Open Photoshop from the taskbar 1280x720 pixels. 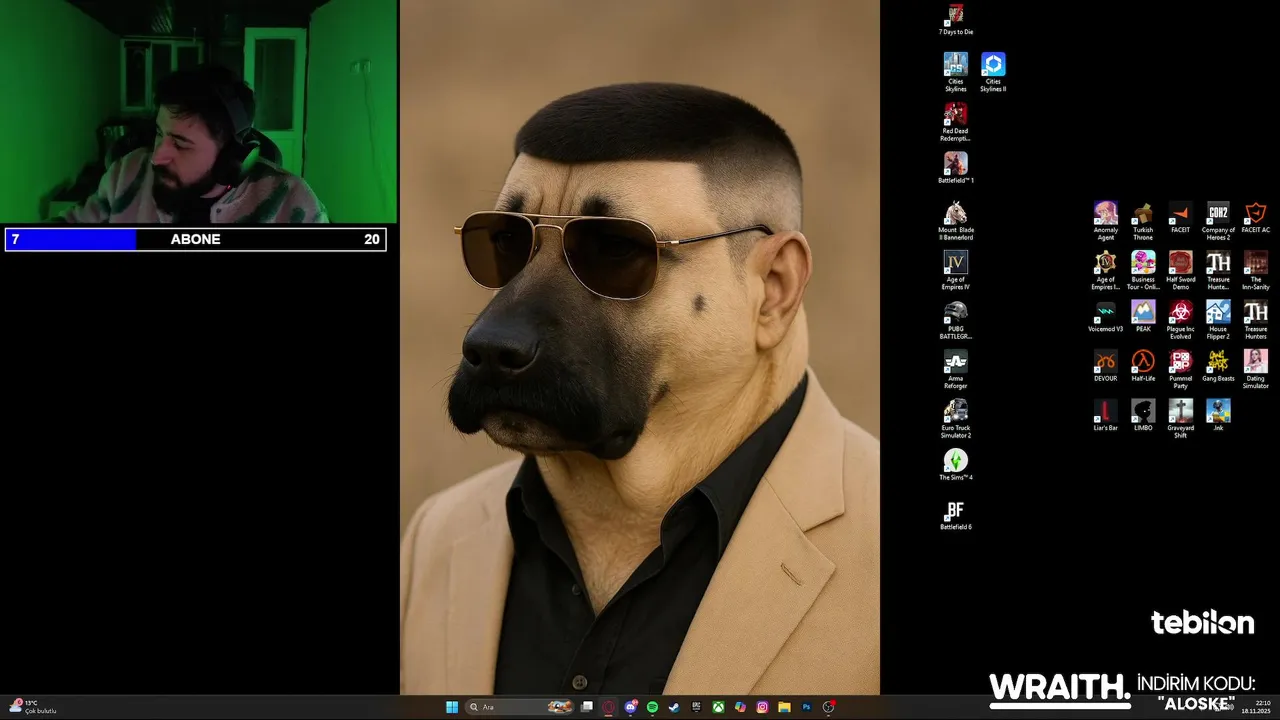806,707
